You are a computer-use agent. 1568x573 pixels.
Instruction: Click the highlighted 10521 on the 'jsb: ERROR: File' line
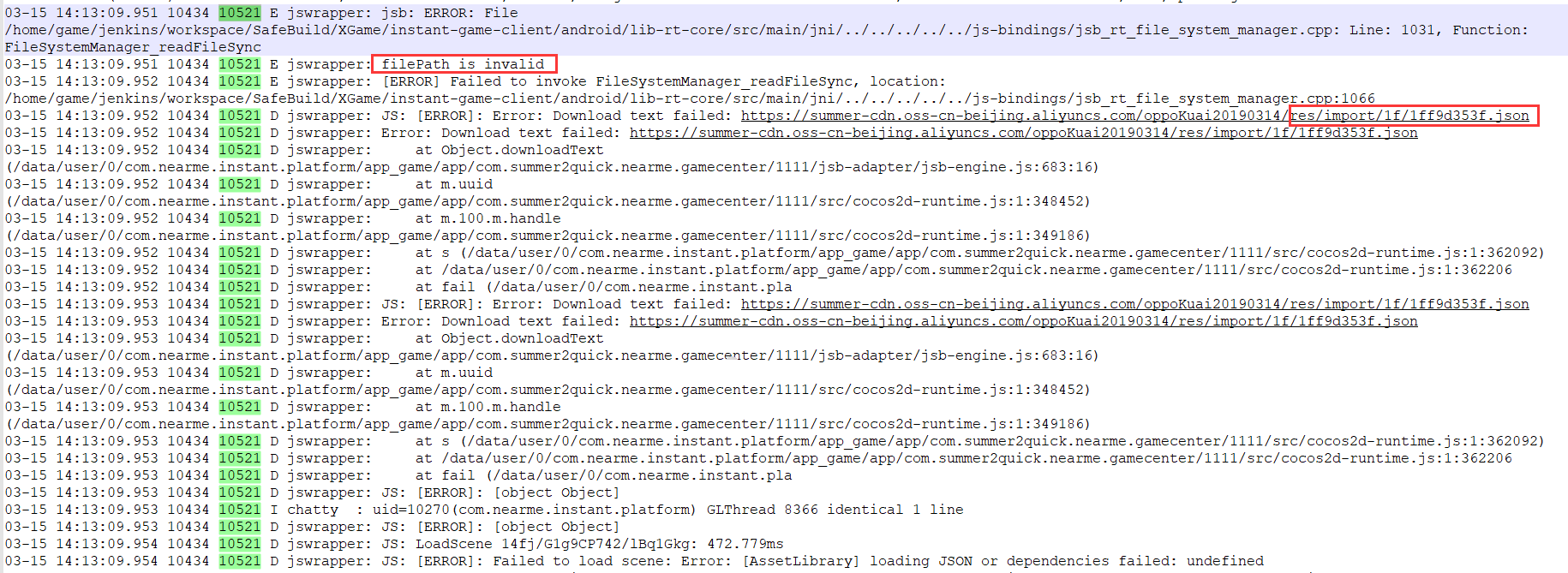[x=239, y=13]
